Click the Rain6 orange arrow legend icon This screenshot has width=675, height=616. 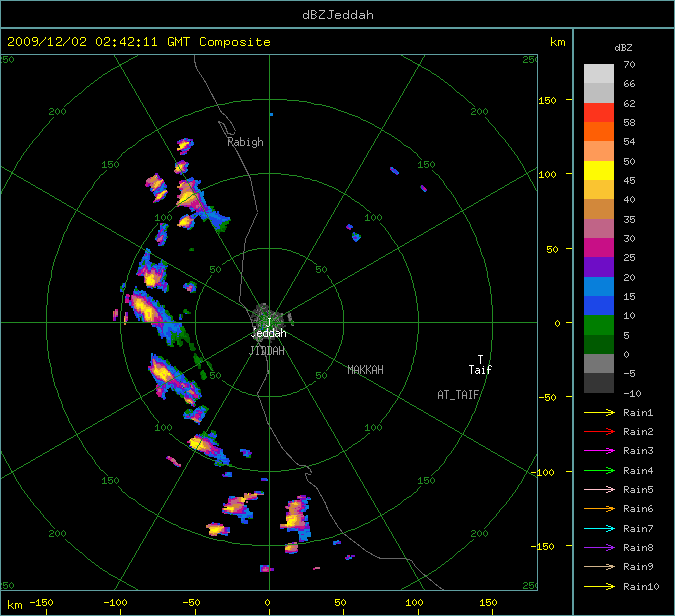599,508
